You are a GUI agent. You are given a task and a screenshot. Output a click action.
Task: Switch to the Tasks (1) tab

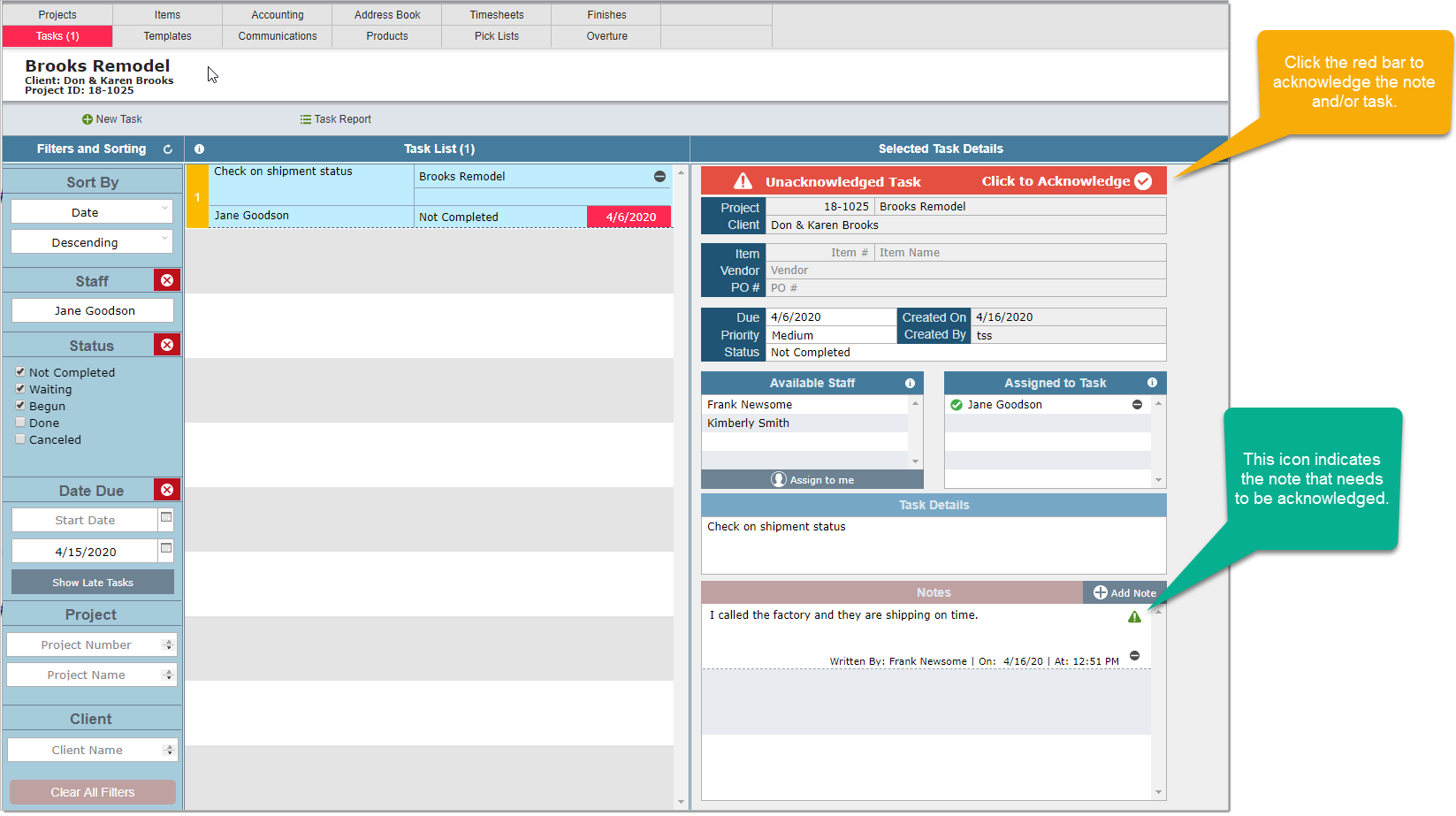coord(57,36)
